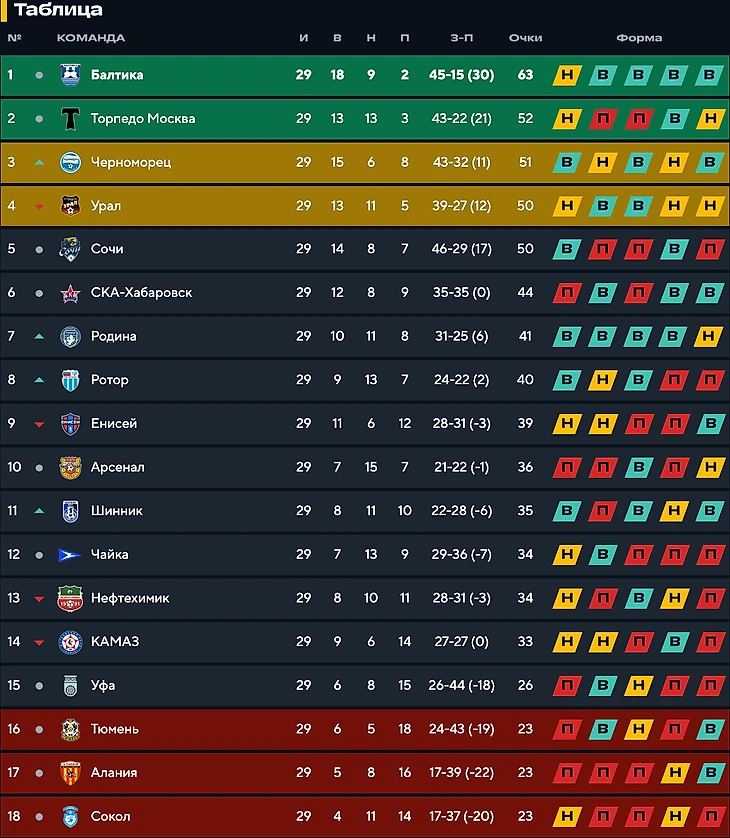Sort table by Очки column header

525,38
